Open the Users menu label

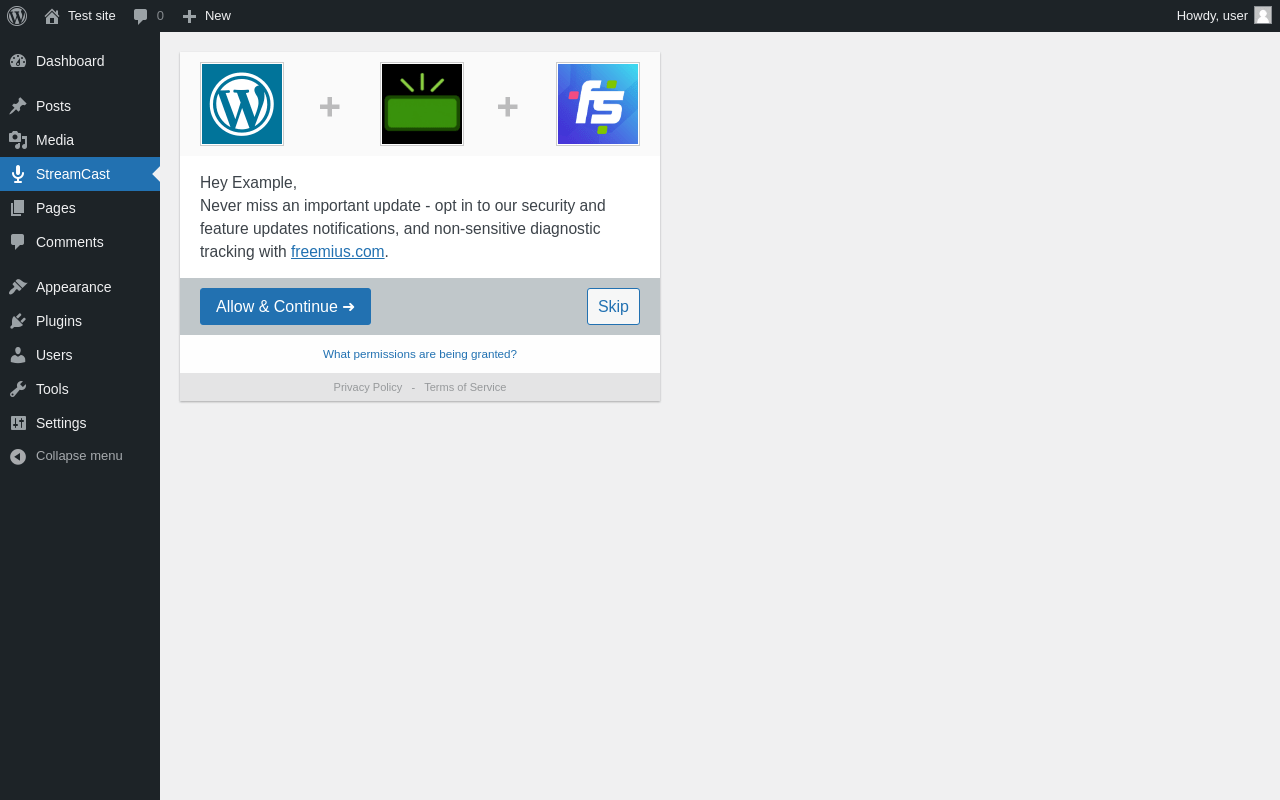point(54,355)
